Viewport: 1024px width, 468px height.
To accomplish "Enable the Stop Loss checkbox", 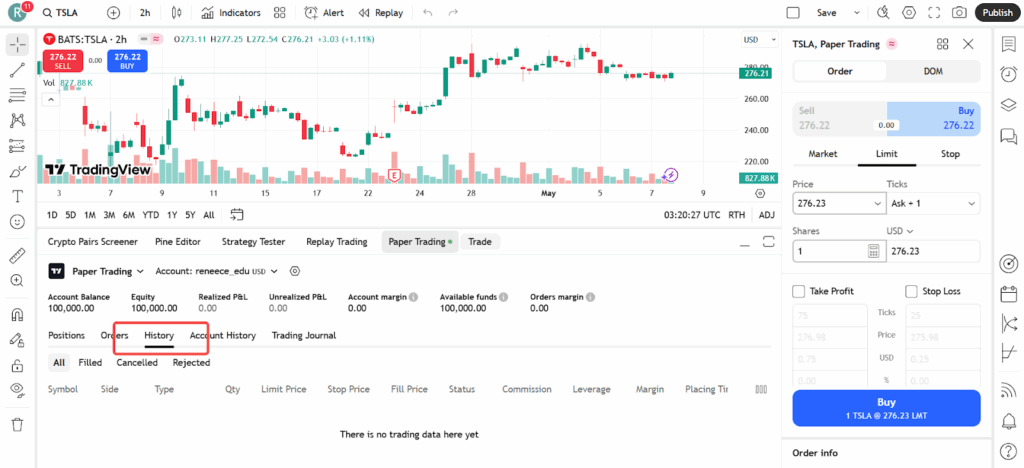I will (x=911, y=291).
